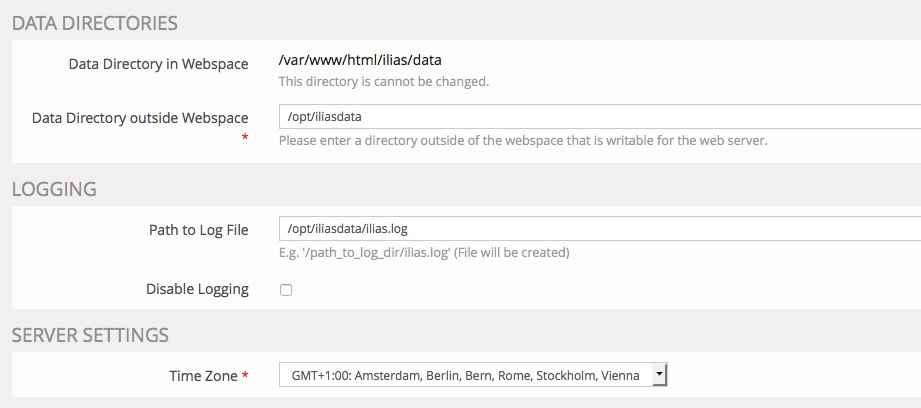Click the 'This directory is cannot be changed' hint
The height and width of the screenshot is (408, 921).
pos(383,81)
